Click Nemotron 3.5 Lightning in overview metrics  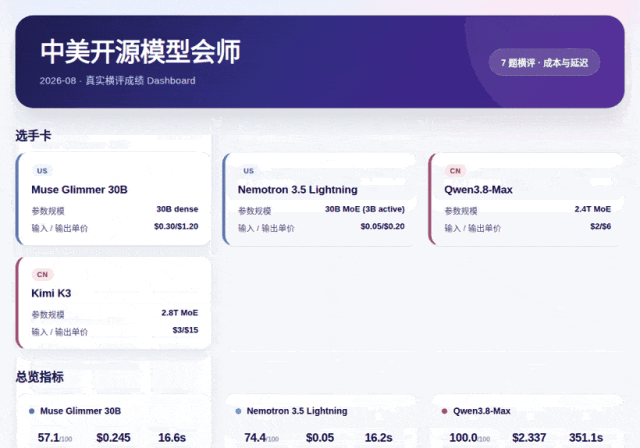pos(297,411)
